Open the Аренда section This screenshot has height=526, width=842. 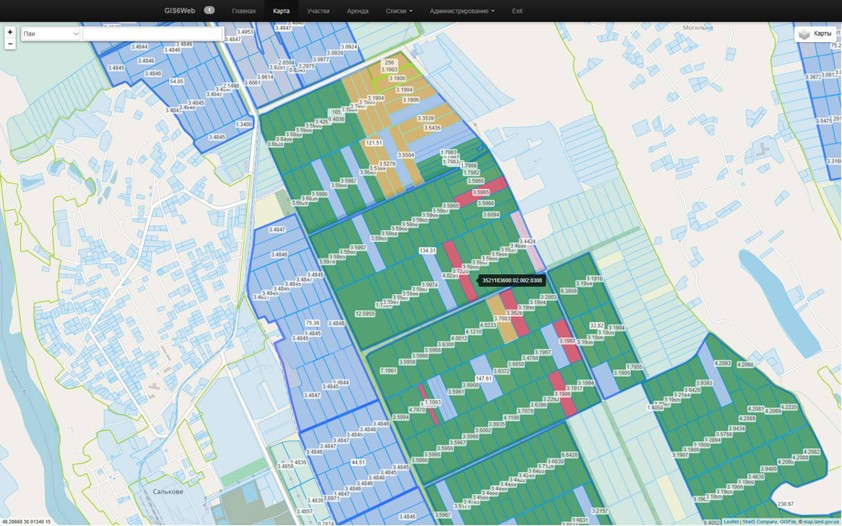[357, 10]
